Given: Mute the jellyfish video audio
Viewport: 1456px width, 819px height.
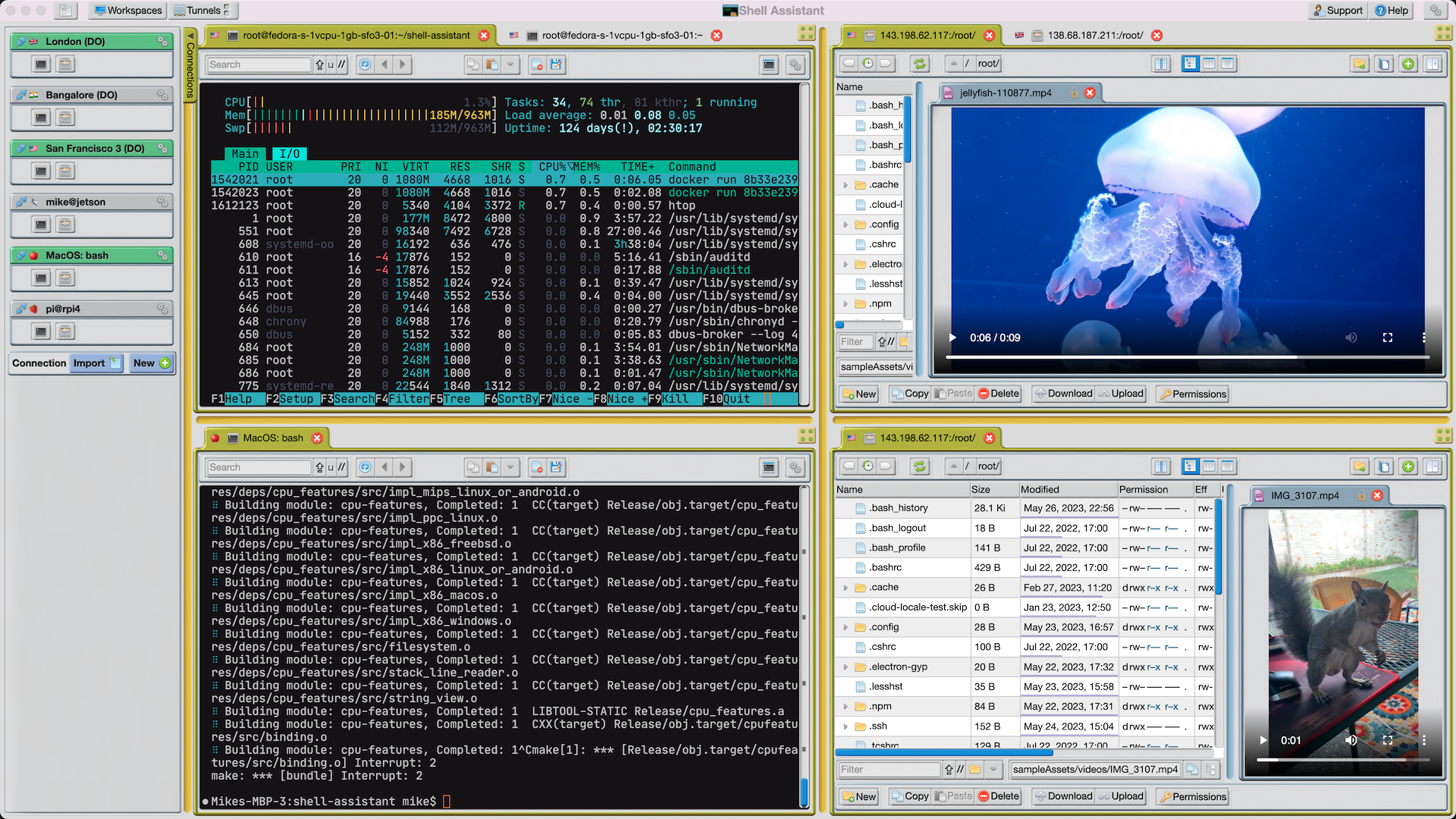Looking at the screenshot, I should tap(1351, 337).
